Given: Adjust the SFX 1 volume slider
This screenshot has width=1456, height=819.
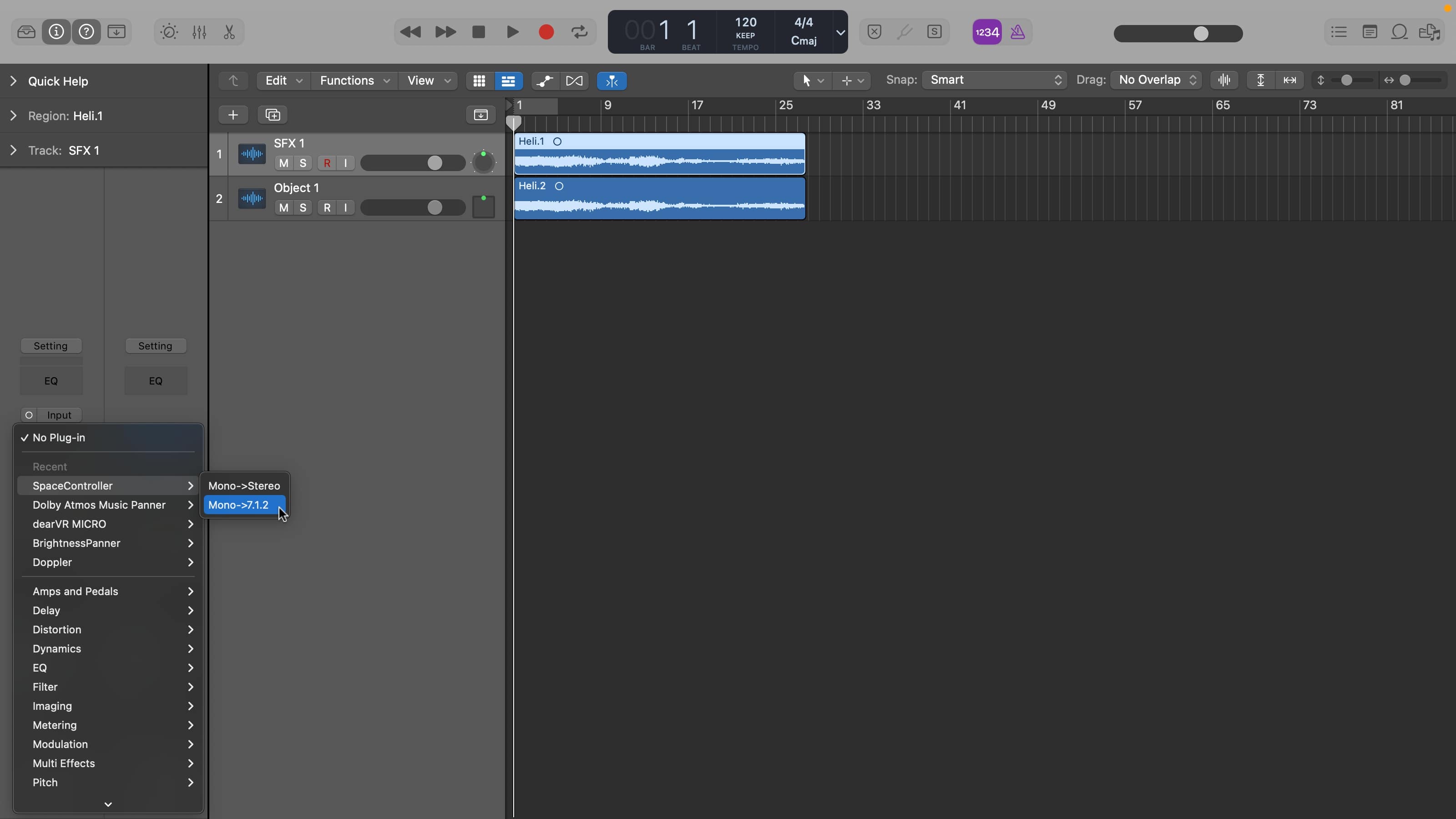Looking at the screenshot, I should coord(434,163).
